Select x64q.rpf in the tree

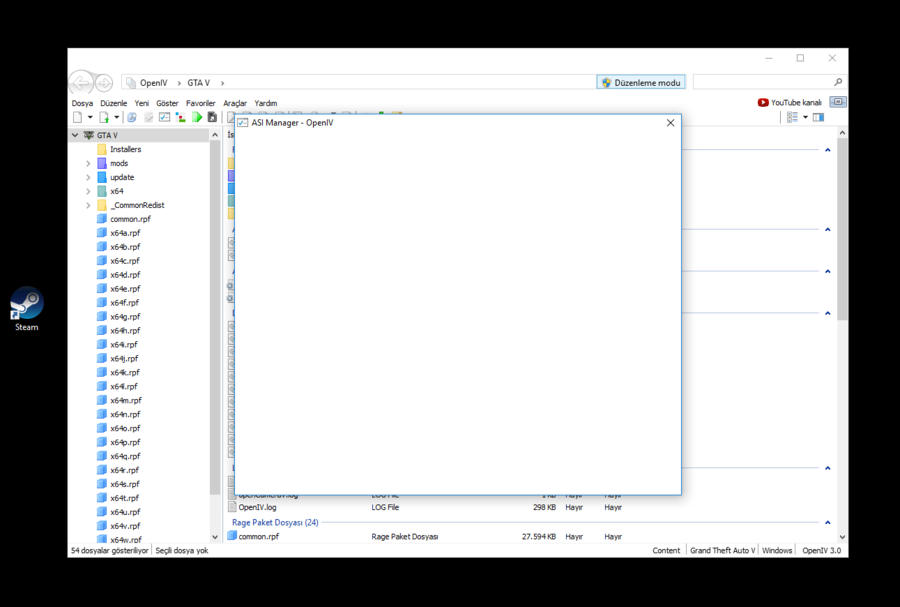pos(119,456)
